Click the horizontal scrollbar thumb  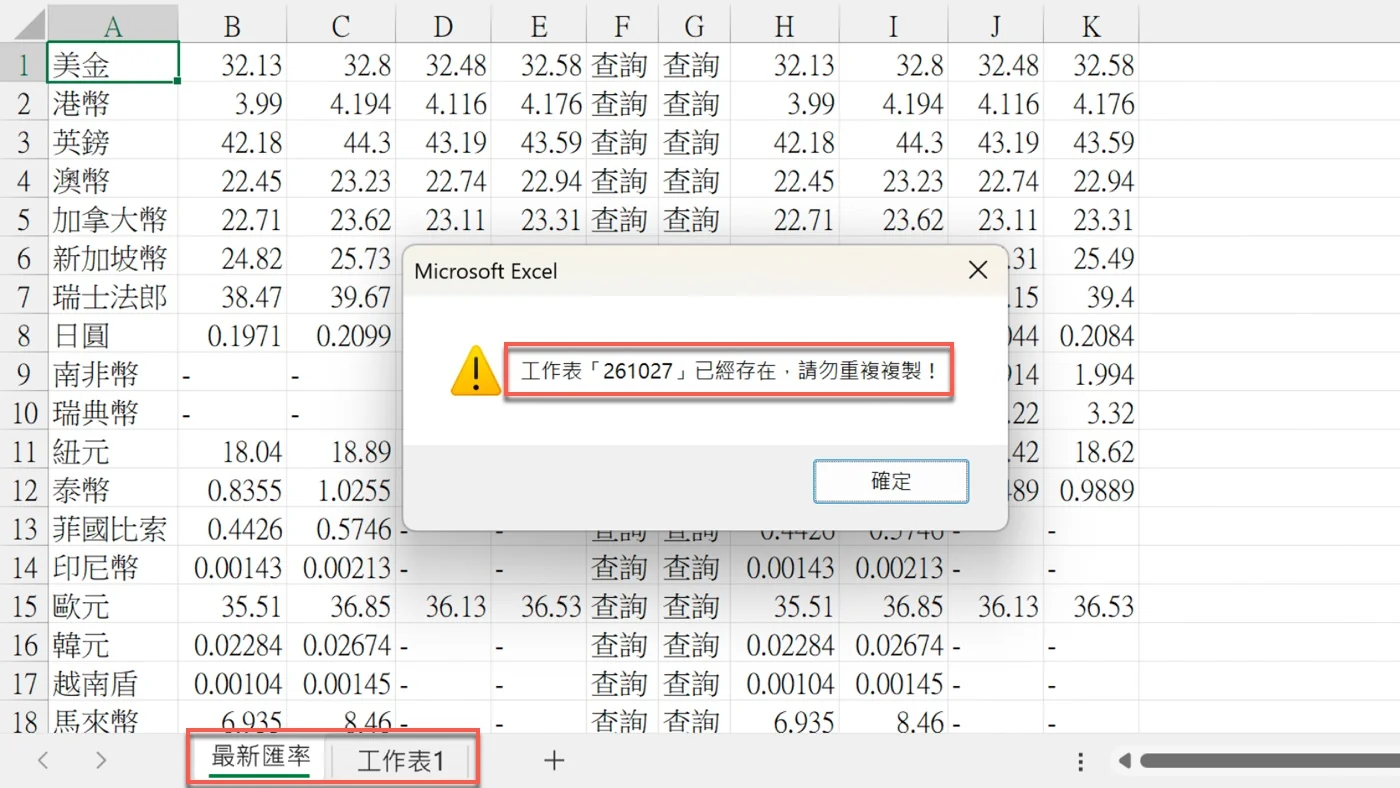coord(1270,761)
